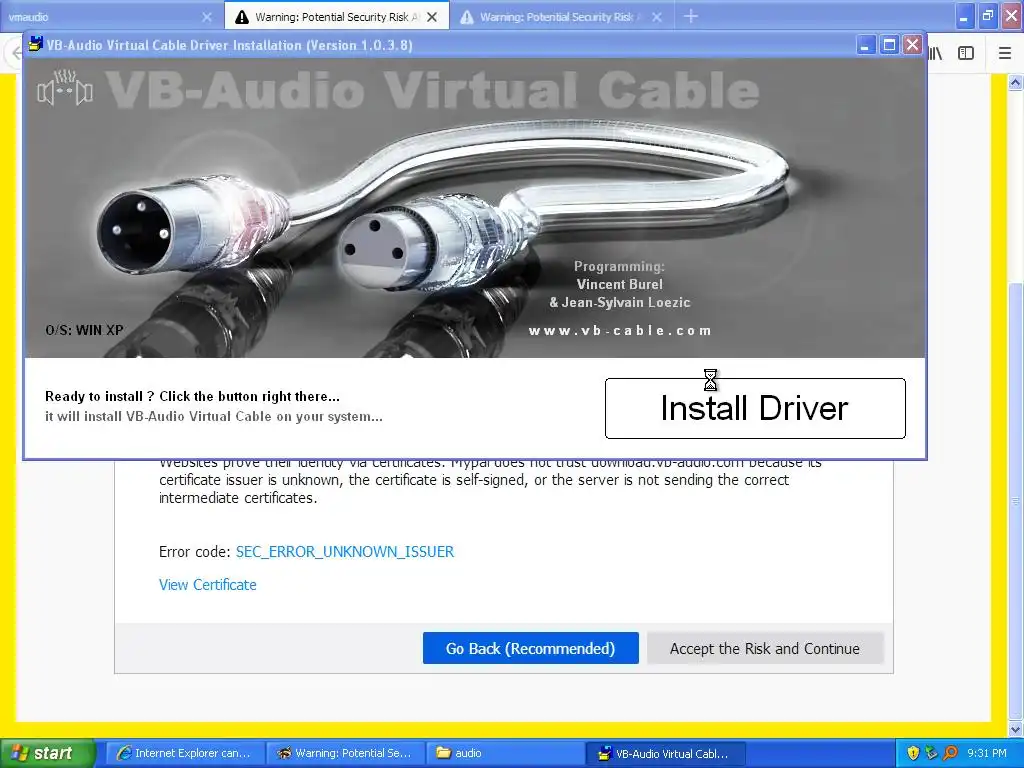Open the audio folder taskbar item

coord(505,753)
